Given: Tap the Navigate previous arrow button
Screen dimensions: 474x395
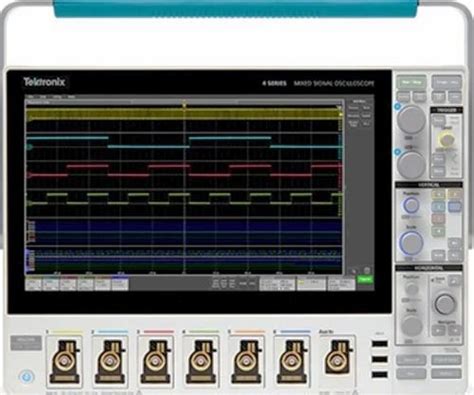Looking at the screenshot, I should click(x=438, y=331).
